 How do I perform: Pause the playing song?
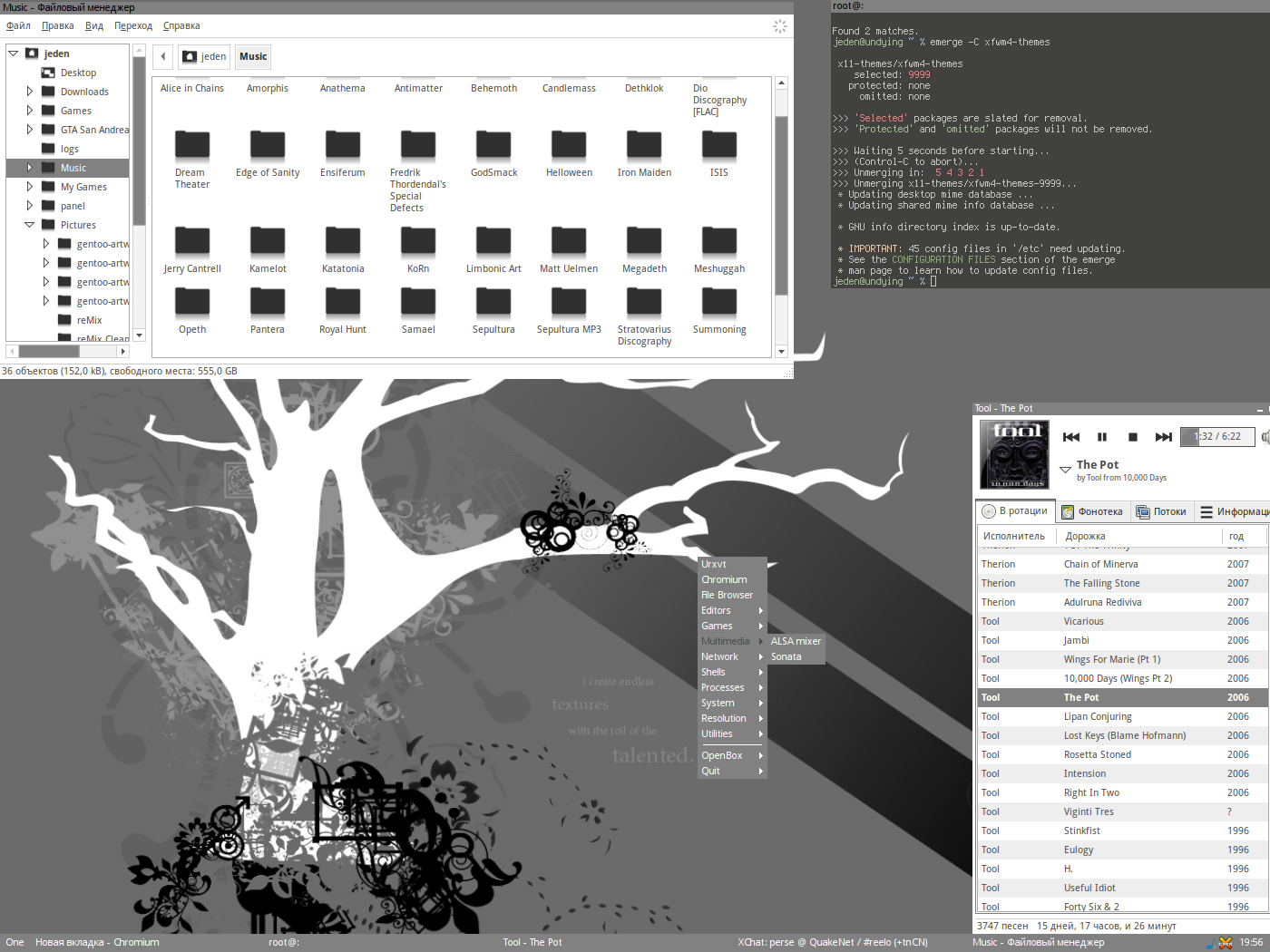tap(1102, 437)
